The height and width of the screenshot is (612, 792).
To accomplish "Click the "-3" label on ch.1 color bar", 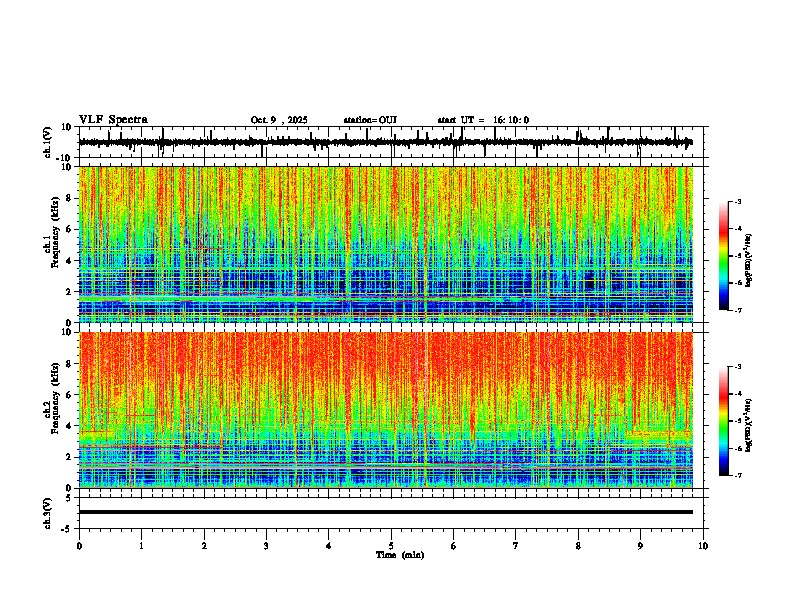I will pos(736,201).
